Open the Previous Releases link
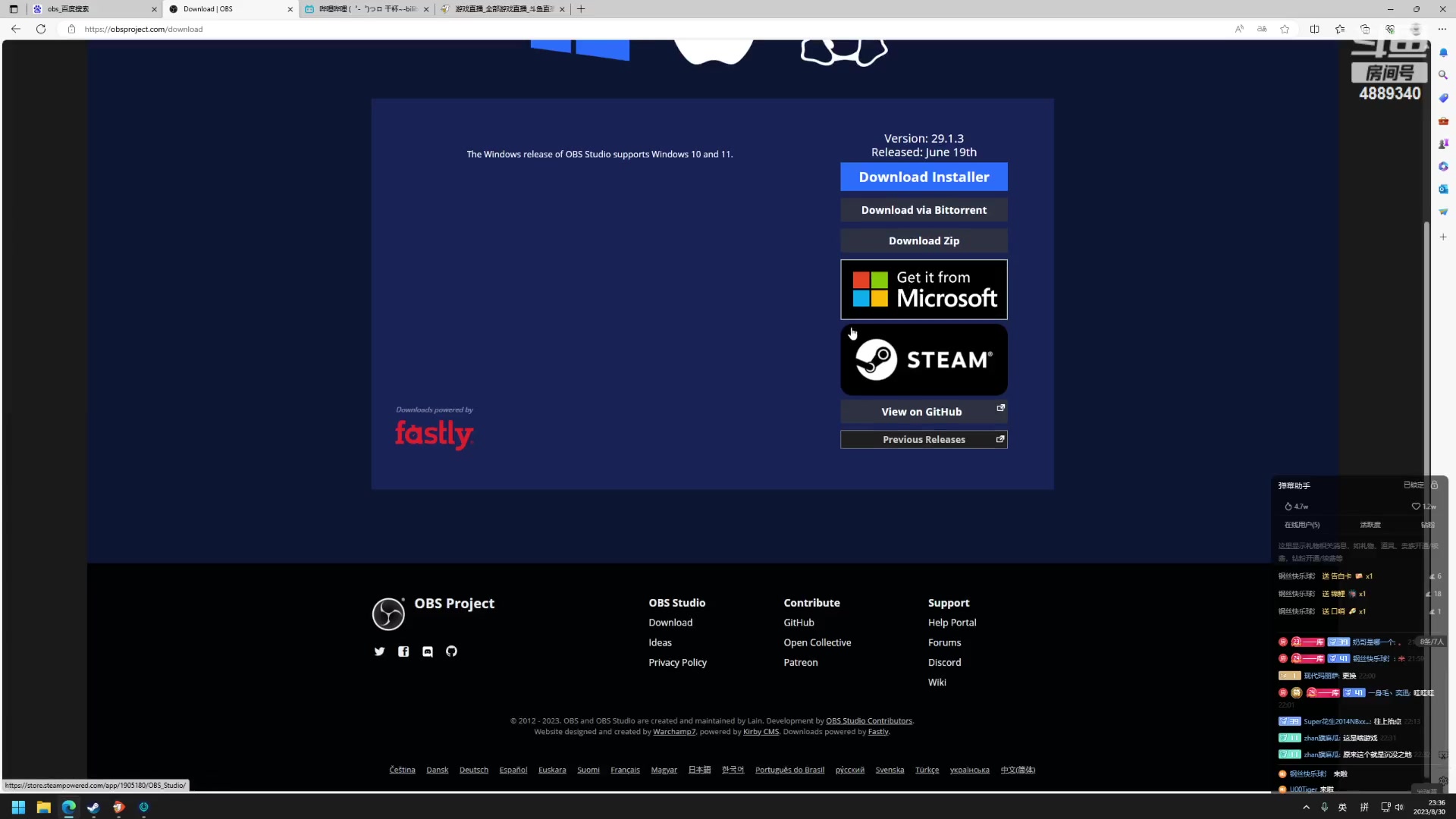This screenshot has width=1456, height=819. click(x=924, y=440)
